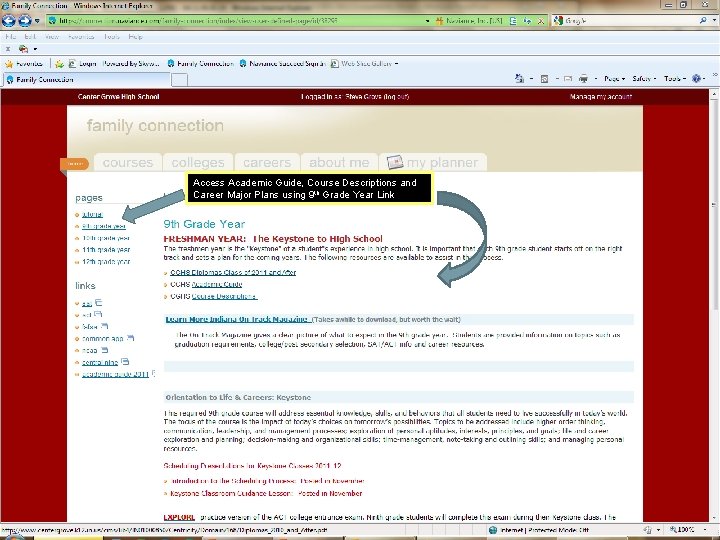The height and width of the screenshot is (540, 720).
Task: Open the CCHS Academic Guide link
Action: click(x=217, y=284)
